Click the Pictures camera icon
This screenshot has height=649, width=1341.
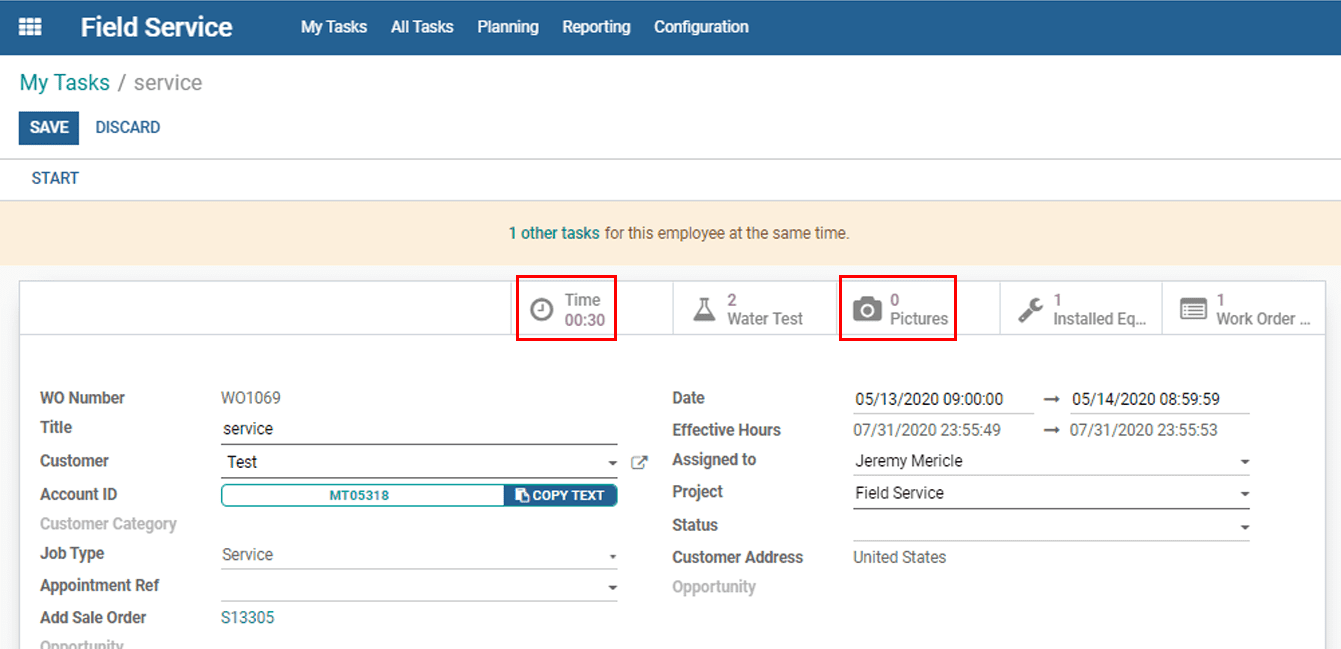click(867, 309)
